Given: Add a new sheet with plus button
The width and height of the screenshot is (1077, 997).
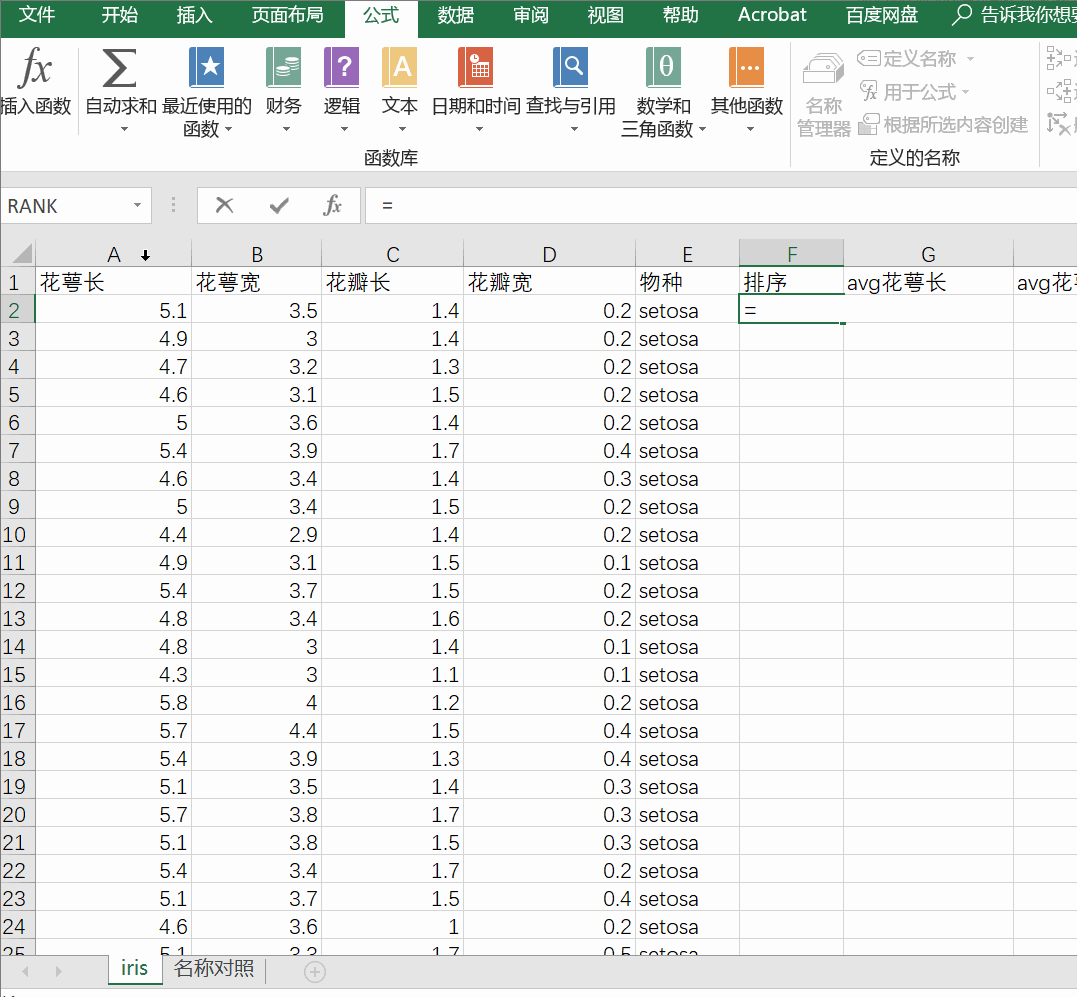Looking at the screenshot, I should (315, 972).
